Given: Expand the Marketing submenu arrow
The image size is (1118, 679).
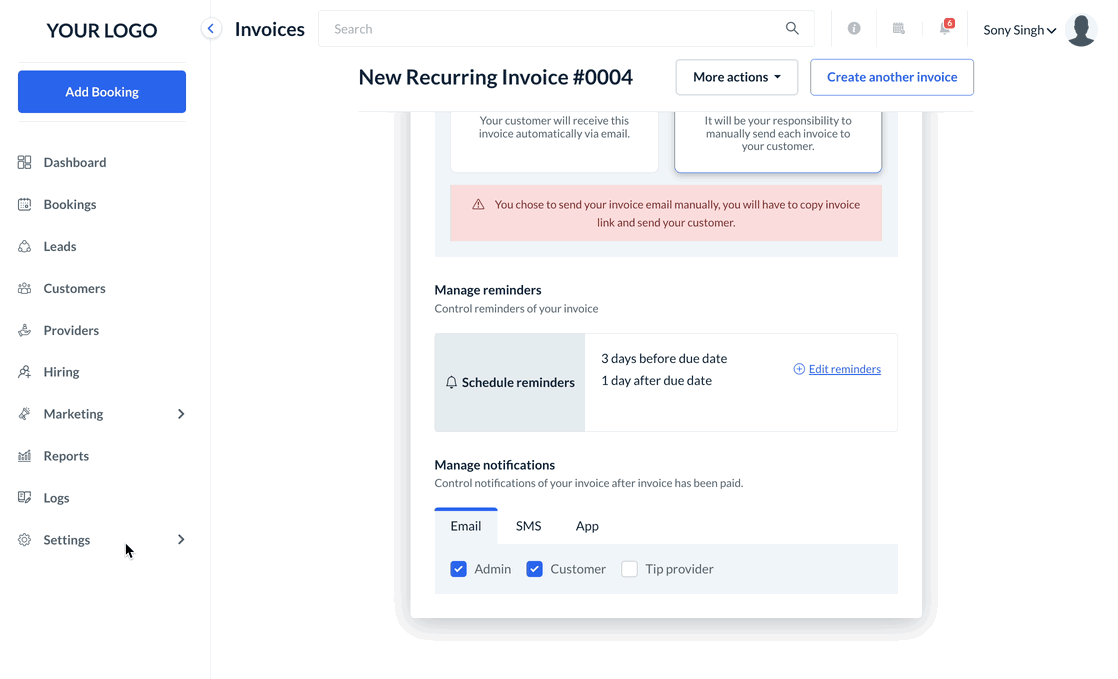Looking at the screenshot, I should (x=181, y=414).
